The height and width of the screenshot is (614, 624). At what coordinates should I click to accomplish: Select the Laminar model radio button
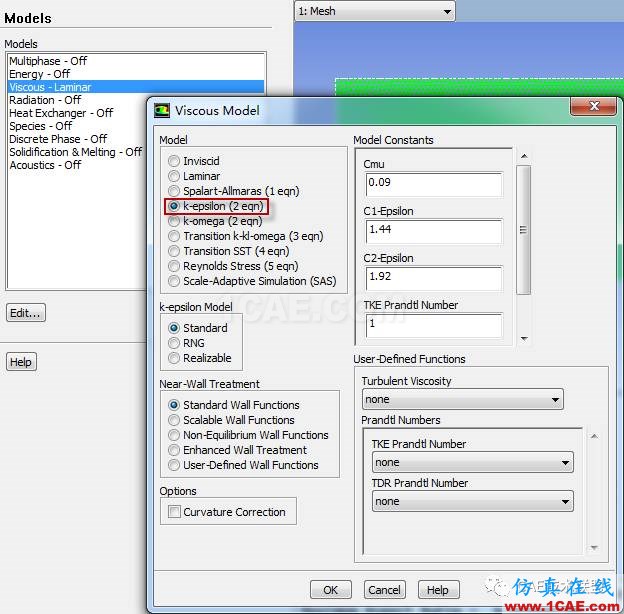(x=174, y=176)
